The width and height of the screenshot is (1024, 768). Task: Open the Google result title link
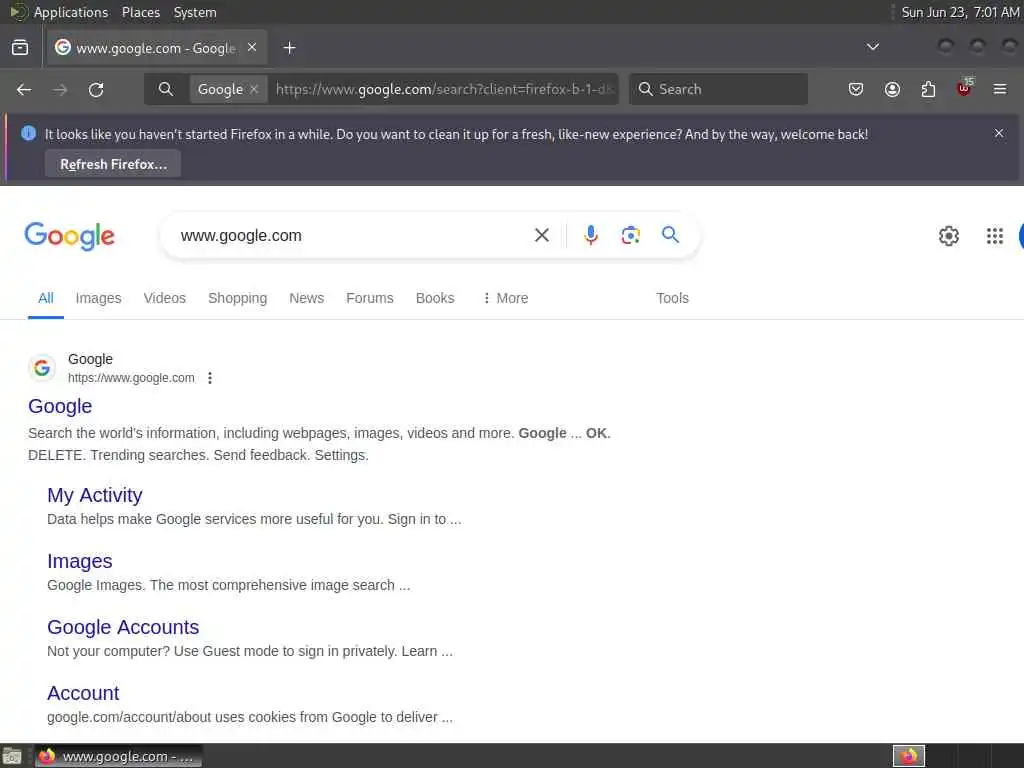[60, 406]
